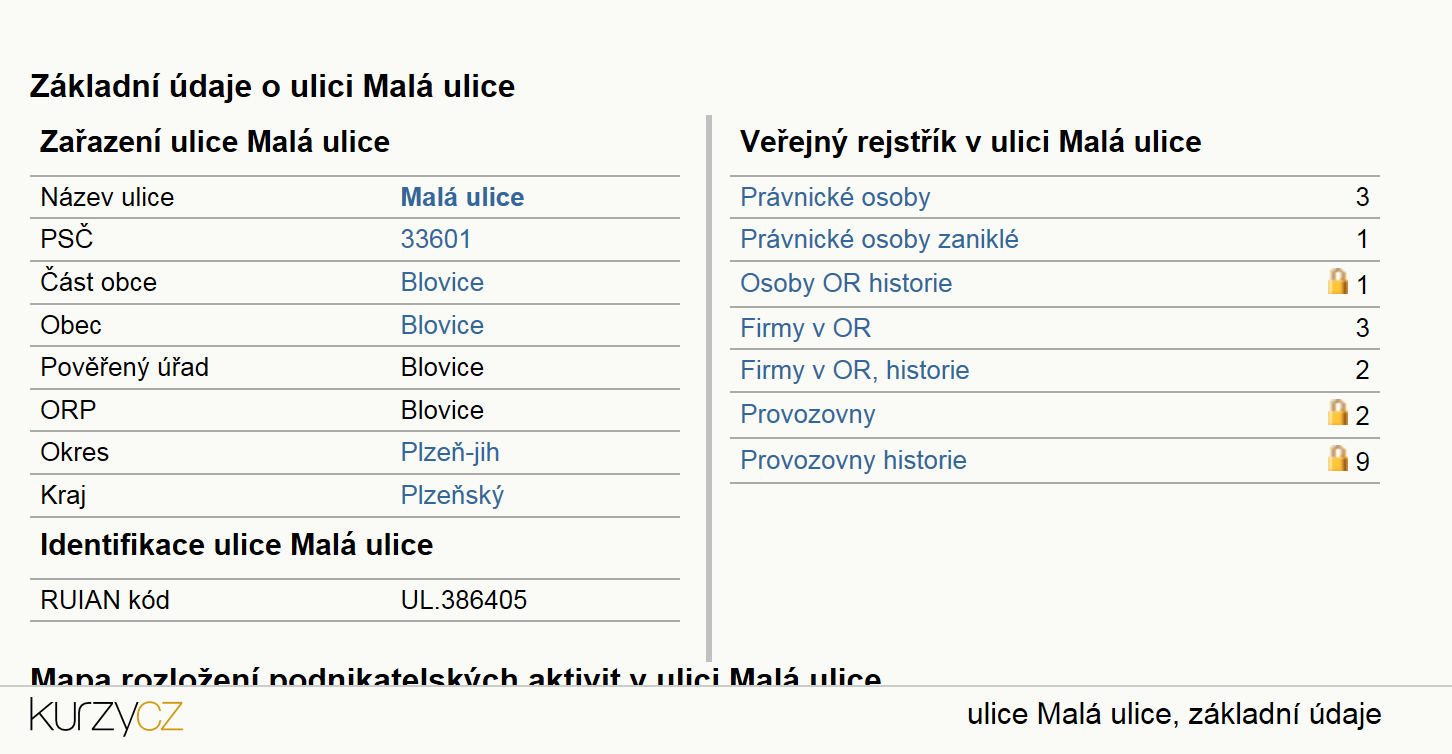
Task: Open the Osoby OR historie link
Action: coord(846,283)
